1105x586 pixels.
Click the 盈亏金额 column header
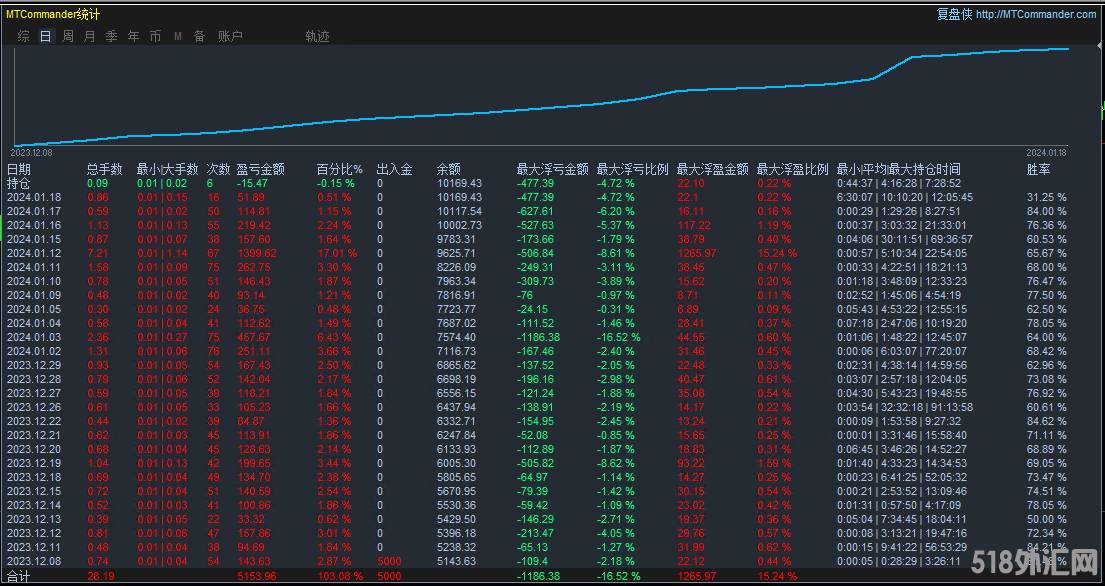260,169
